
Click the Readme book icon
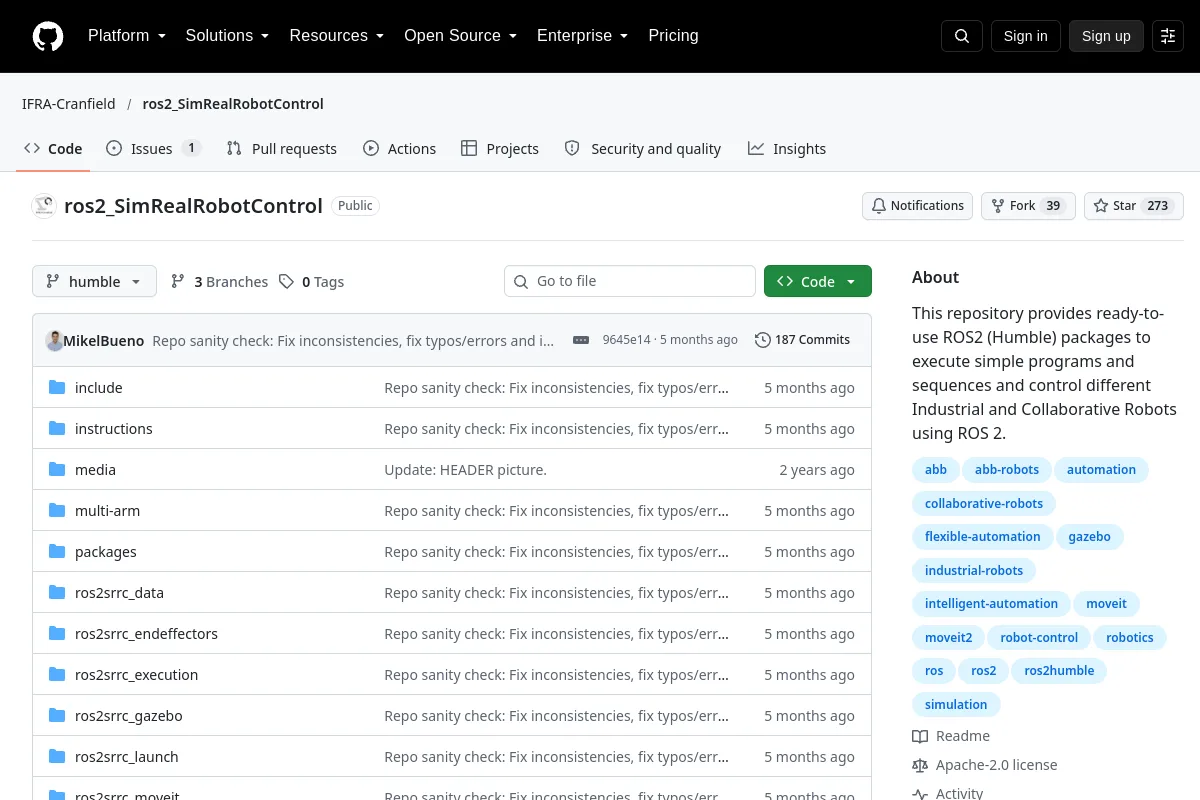(x=920, y=736)
